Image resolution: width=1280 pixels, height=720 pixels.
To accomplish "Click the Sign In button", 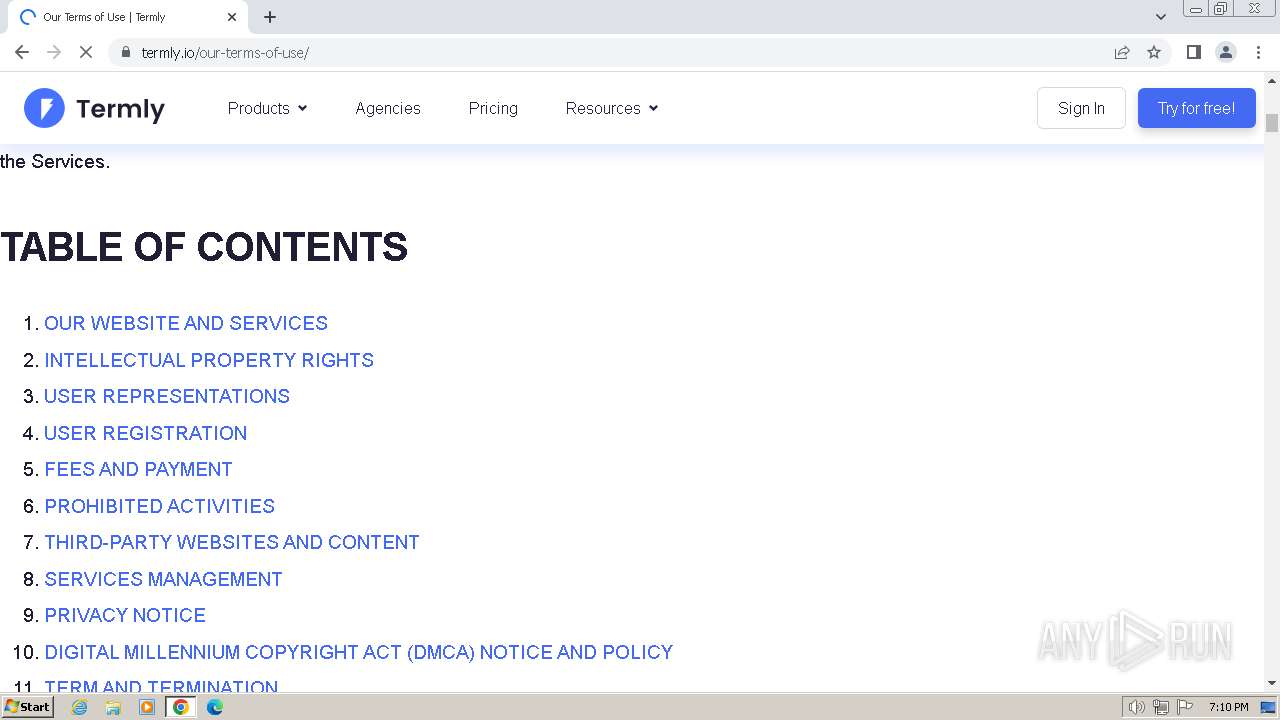I will (1081, 108).
